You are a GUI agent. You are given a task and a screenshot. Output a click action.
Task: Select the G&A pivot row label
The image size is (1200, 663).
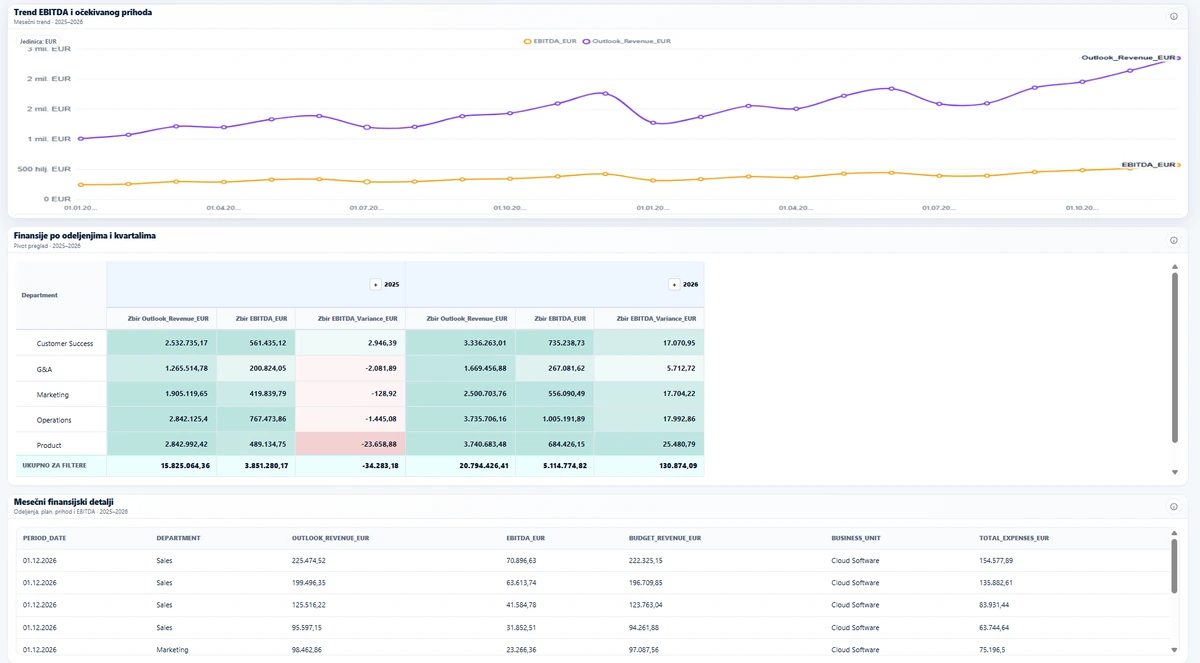tap(43, 369)
